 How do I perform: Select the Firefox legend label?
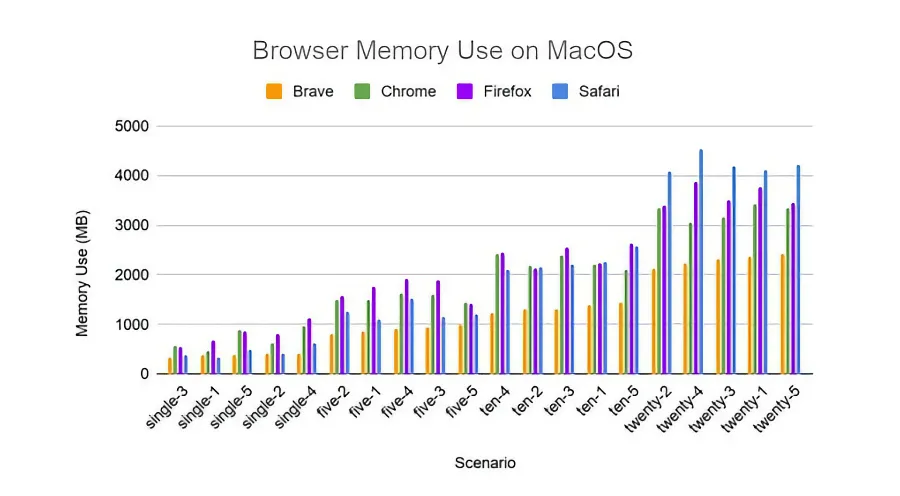point(506,92)
